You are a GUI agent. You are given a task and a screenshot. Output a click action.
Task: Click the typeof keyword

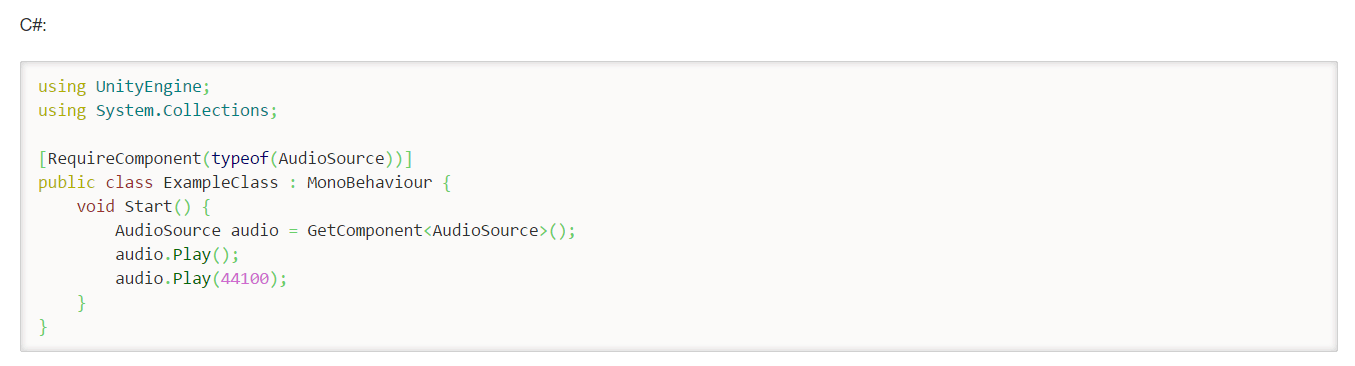click(240, 159)
